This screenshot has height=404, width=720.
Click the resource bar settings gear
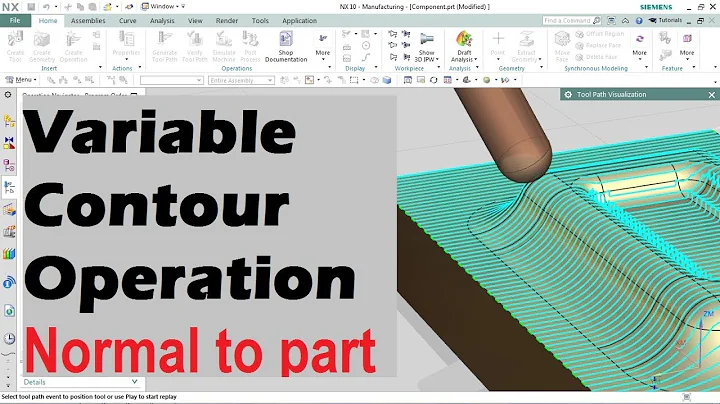(x=8, y=95)
